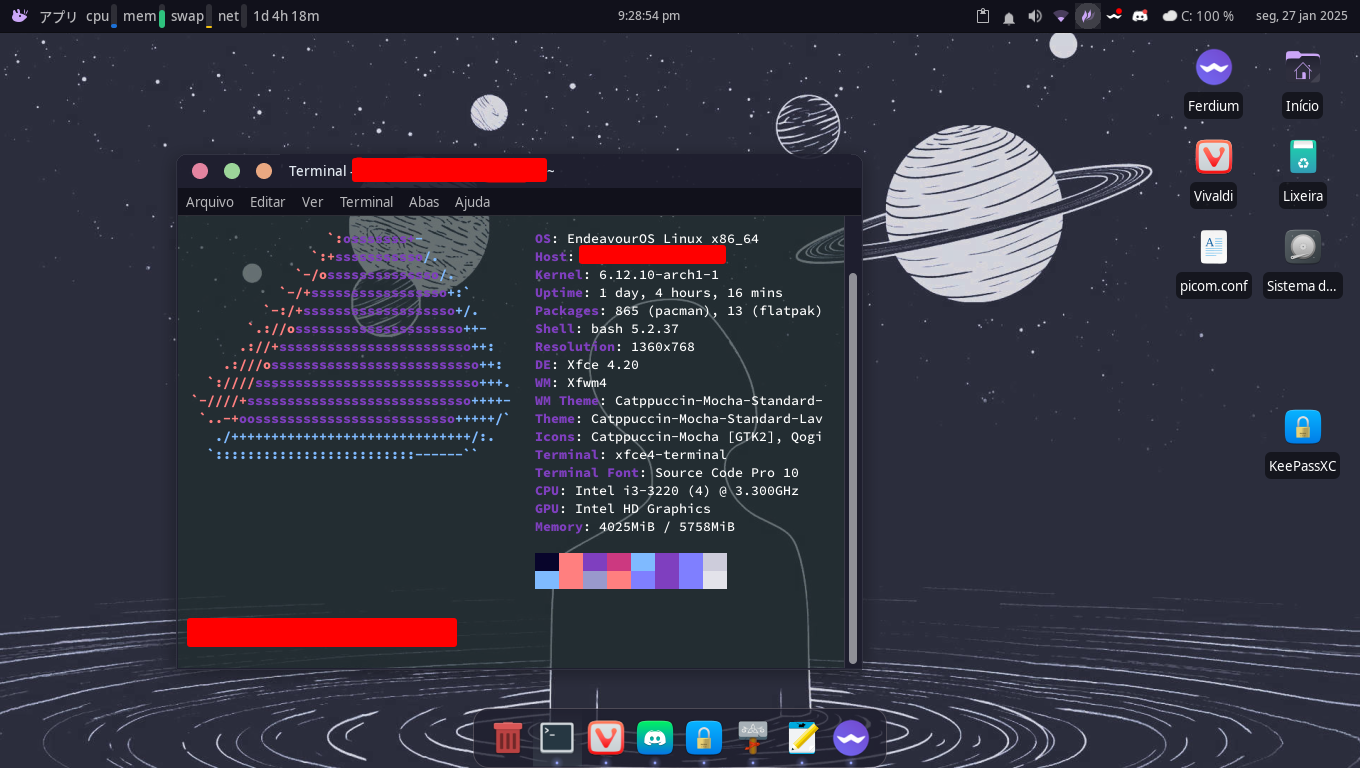Open the Arquivo menu in Terminal
The width and height of the screenshot is (1360, 768).
210,202
